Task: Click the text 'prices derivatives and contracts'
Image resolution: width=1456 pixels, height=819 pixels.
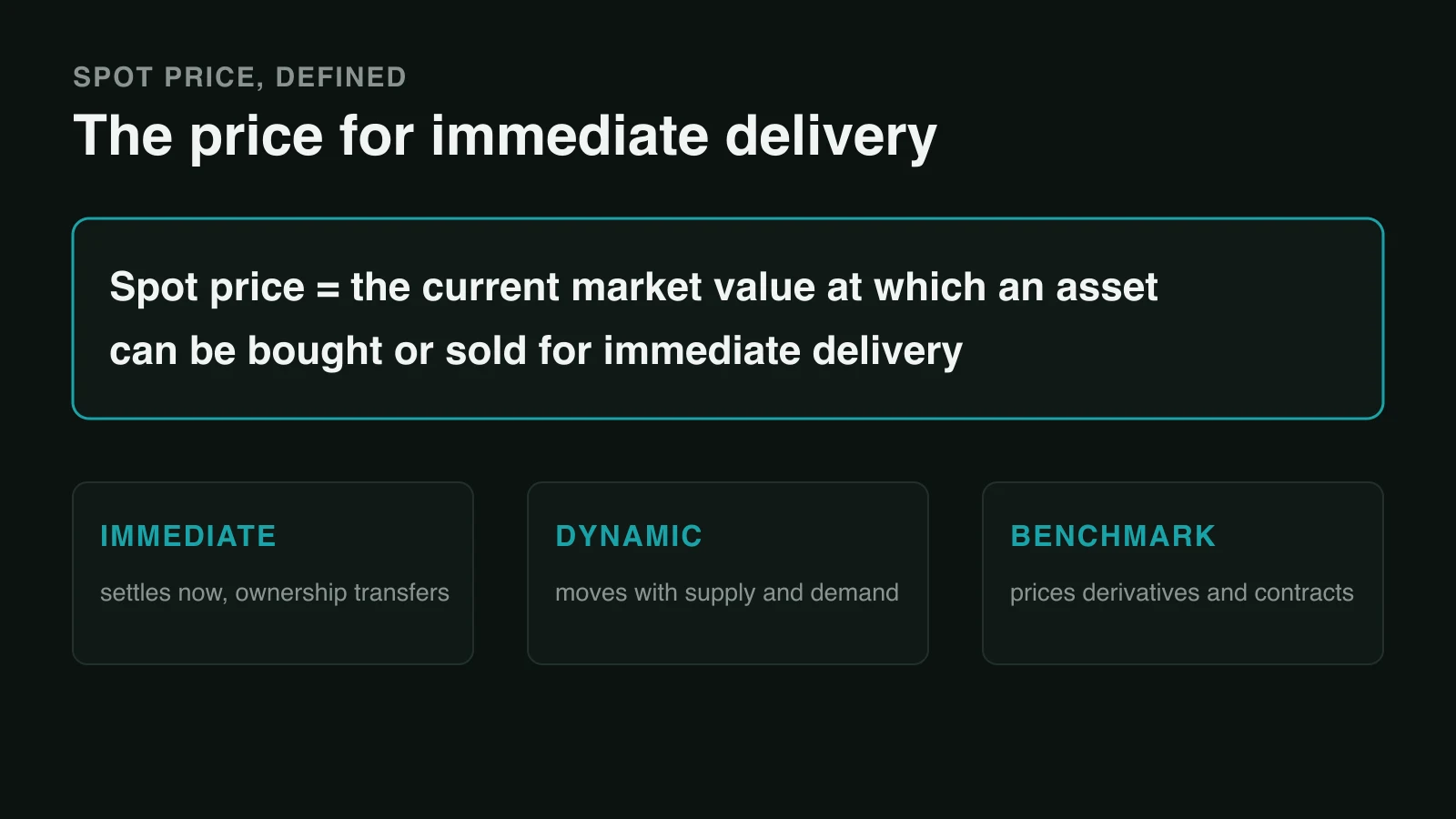Action: [x=1182, y=593]
